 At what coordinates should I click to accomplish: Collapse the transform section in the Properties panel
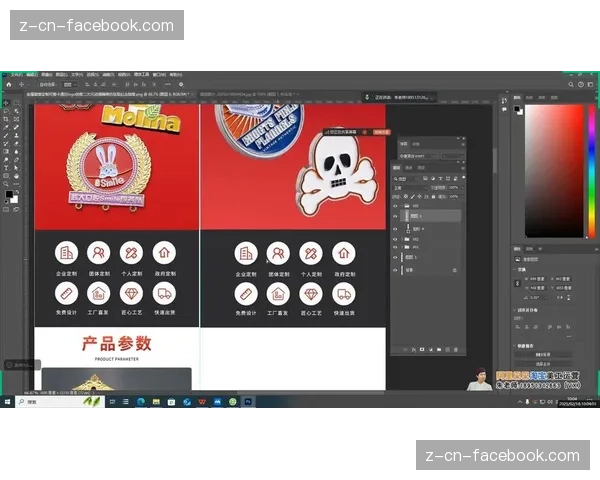point(515,269)
